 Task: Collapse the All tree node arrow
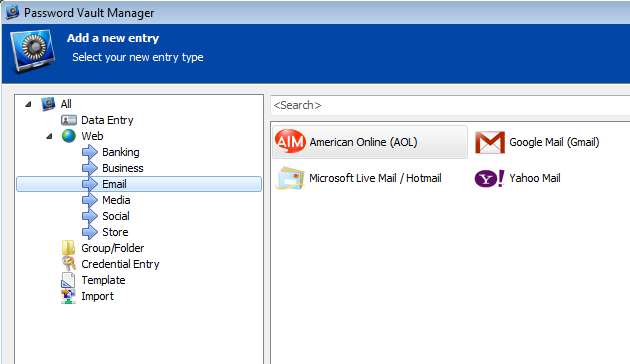click(x=28, y=104)
